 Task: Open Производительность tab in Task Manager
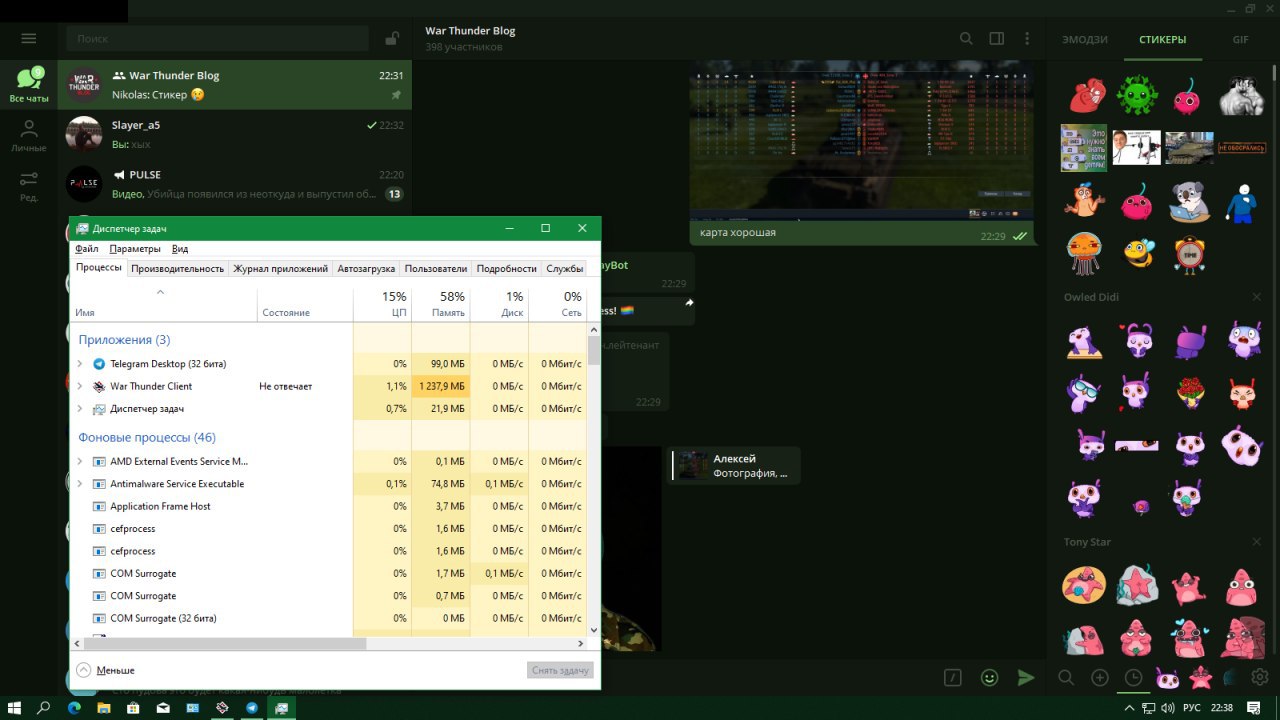click(177, 268)
